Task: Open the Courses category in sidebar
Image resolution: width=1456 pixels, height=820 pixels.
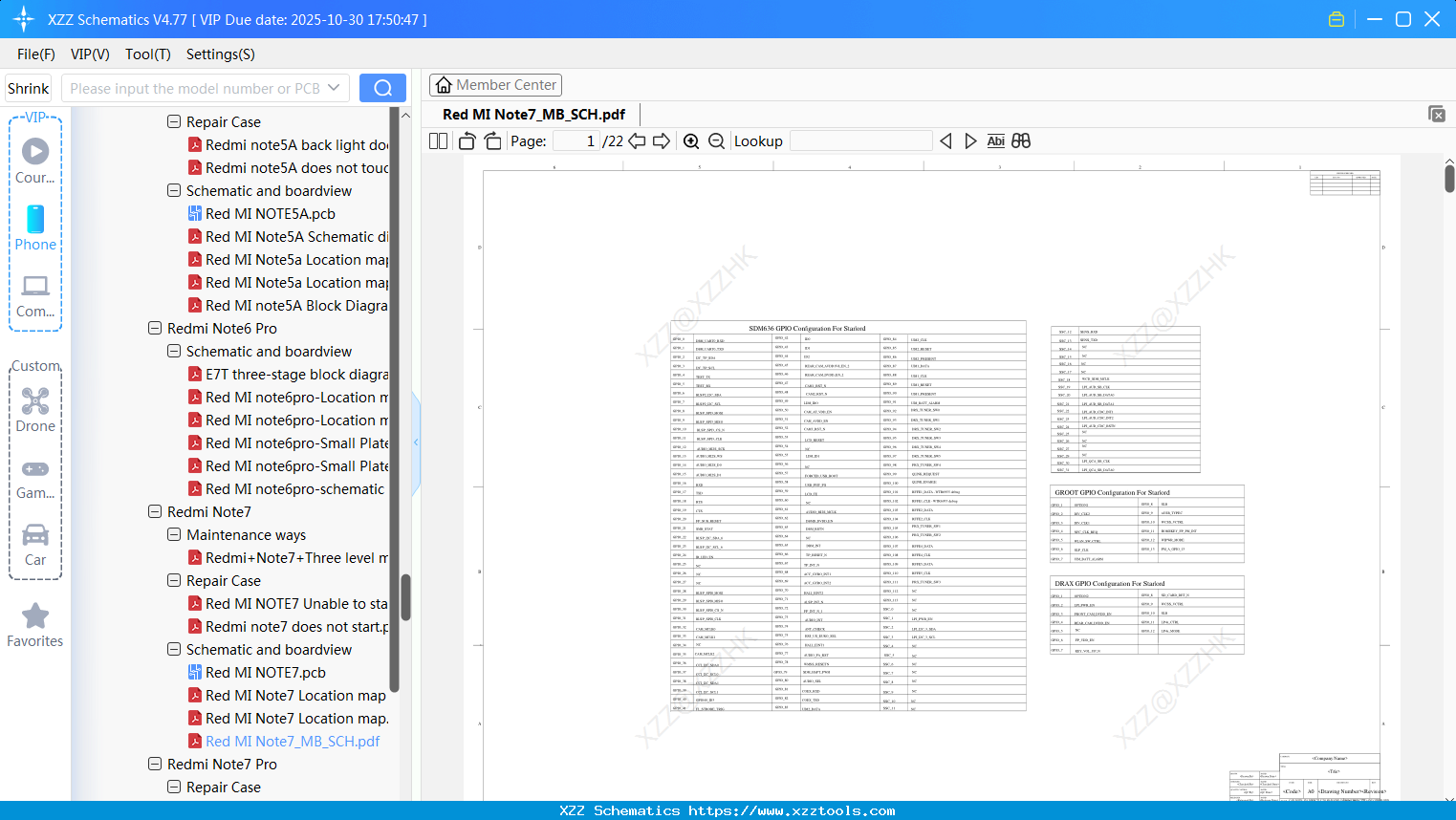Action: (35, 161)
